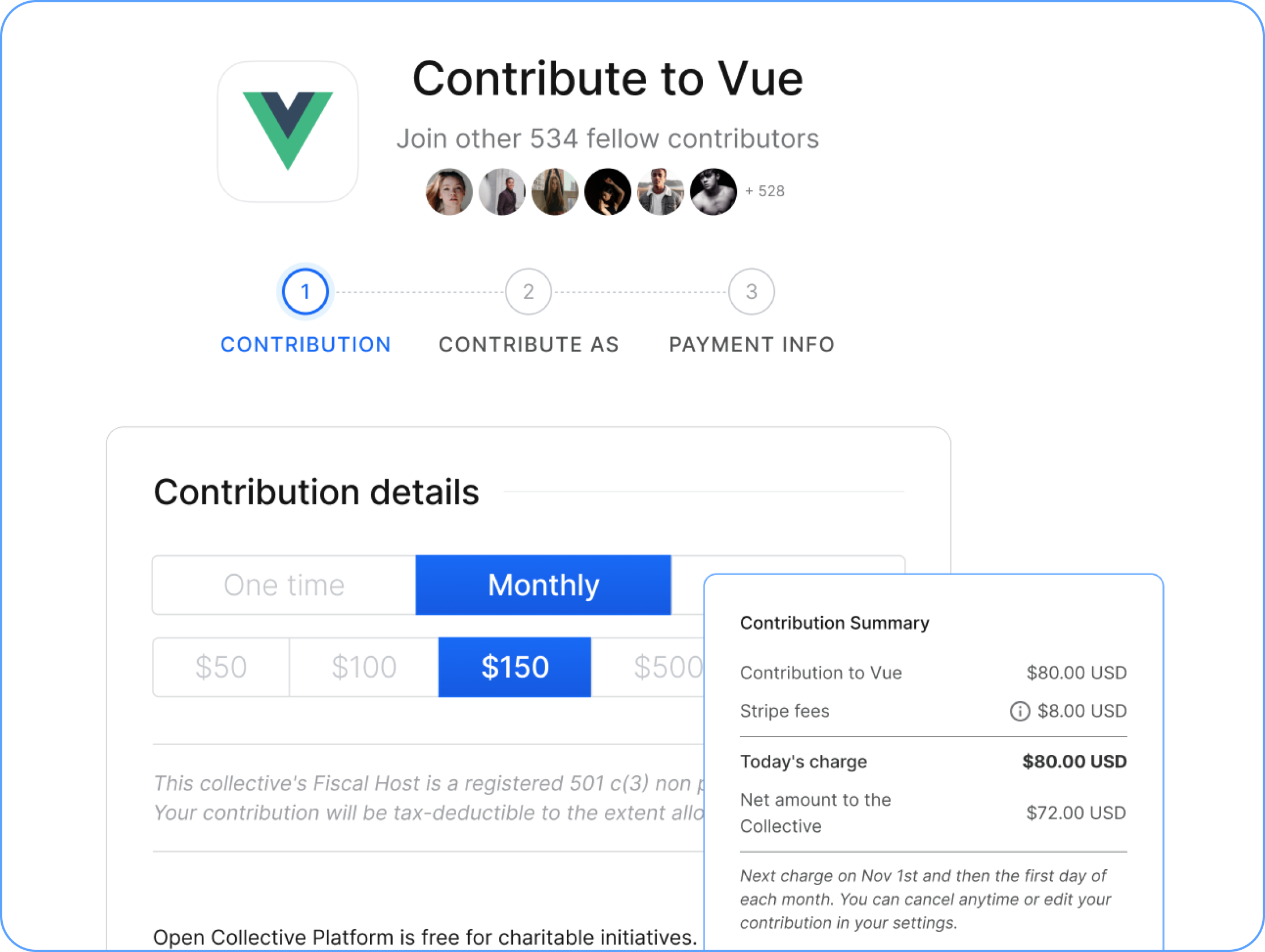Choose the $150 contribution amount
The image size is (1265, 952).
[515, 668]
